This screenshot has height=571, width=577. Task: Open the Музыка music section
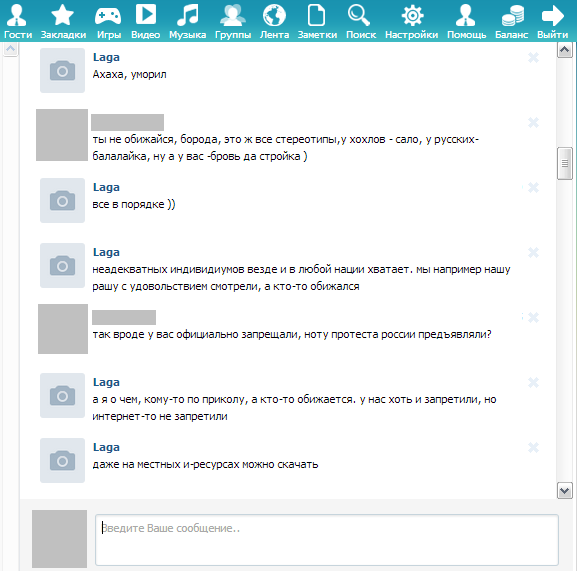[187, 21]
